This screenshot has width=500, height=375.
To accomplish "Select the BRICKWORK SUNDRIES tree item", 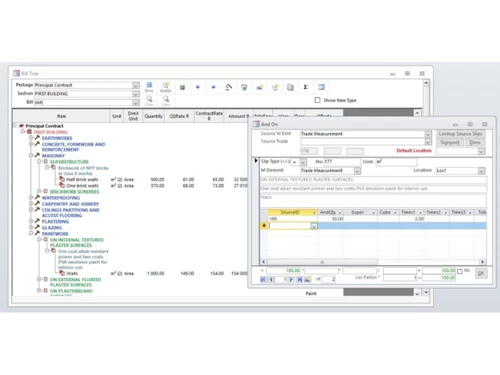I will (74, 192).
